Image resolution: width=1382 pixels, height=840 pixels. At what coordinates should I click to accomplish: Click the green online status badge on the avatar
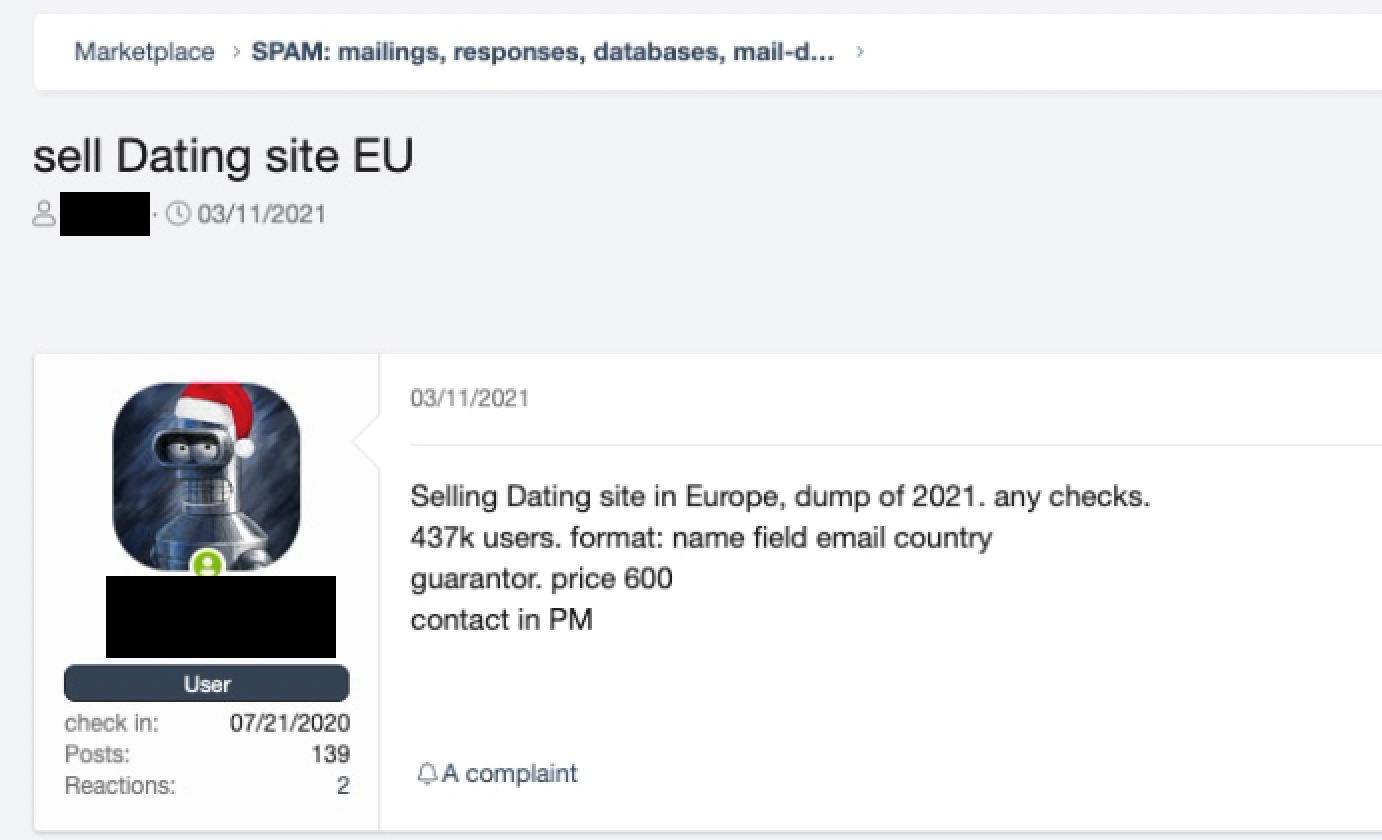(207, 565)
